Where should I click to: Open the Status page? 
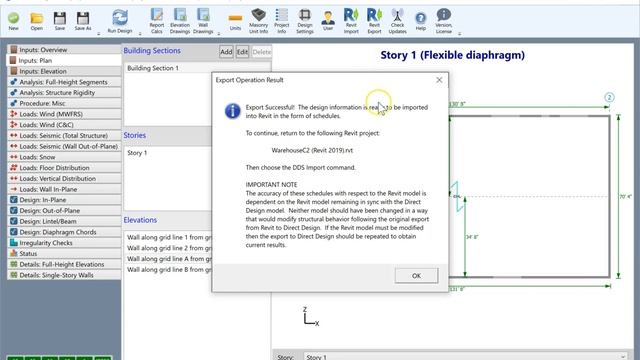64,253
